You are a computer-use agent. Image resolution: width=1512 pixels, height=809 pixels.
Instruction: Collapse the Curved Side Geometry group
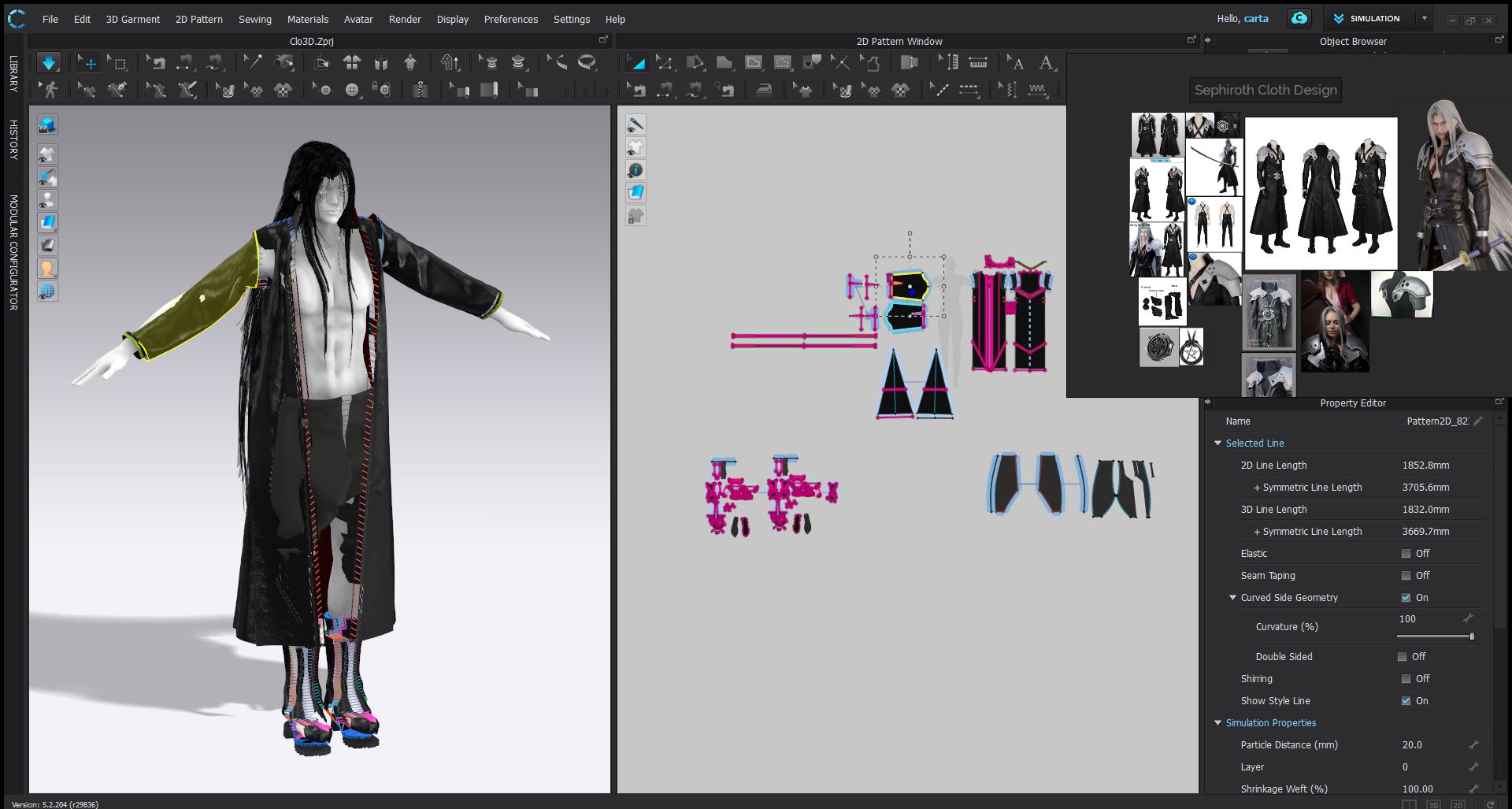point(1233,598)
